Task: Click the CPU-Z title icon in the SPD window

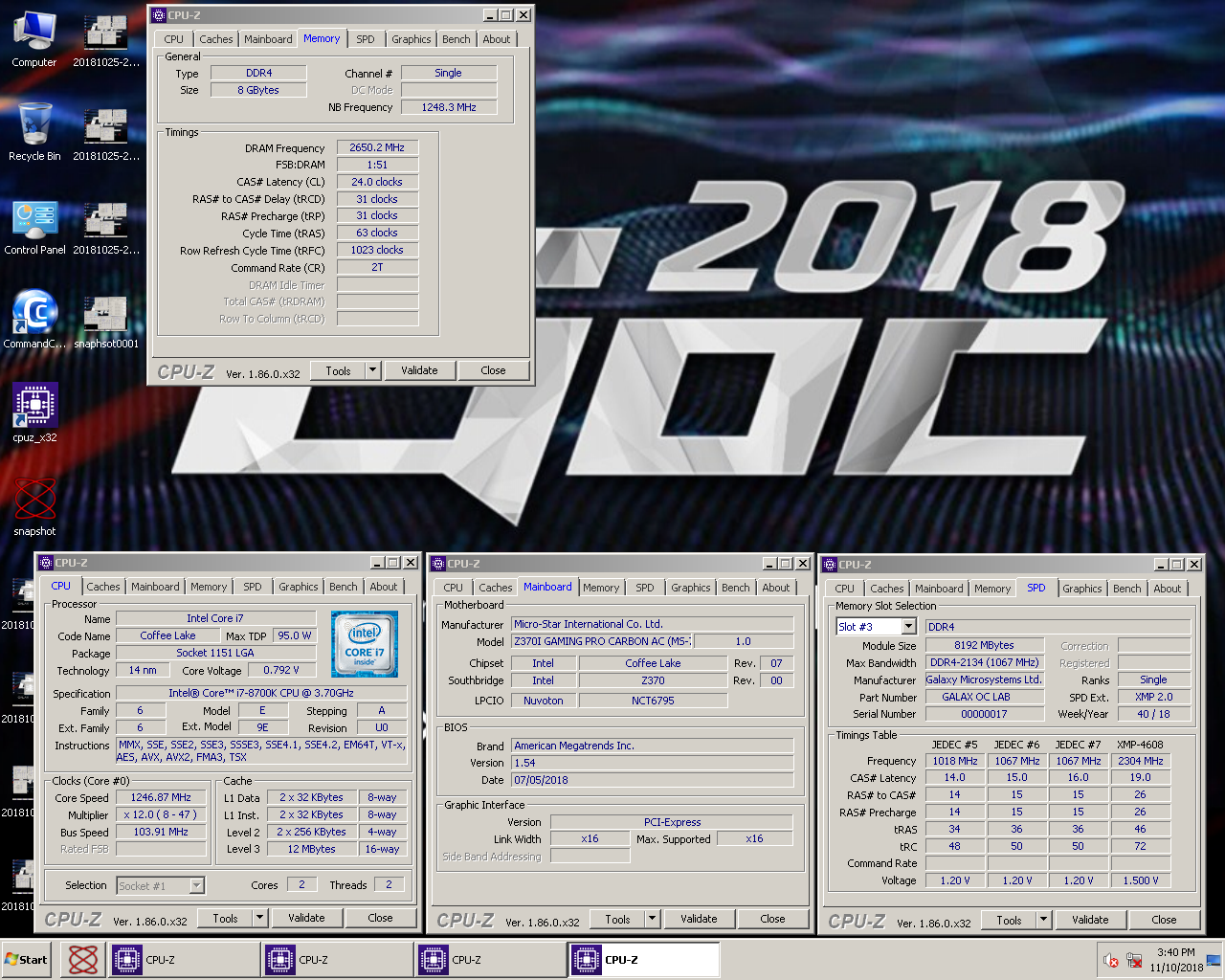Action: point(830,565)
